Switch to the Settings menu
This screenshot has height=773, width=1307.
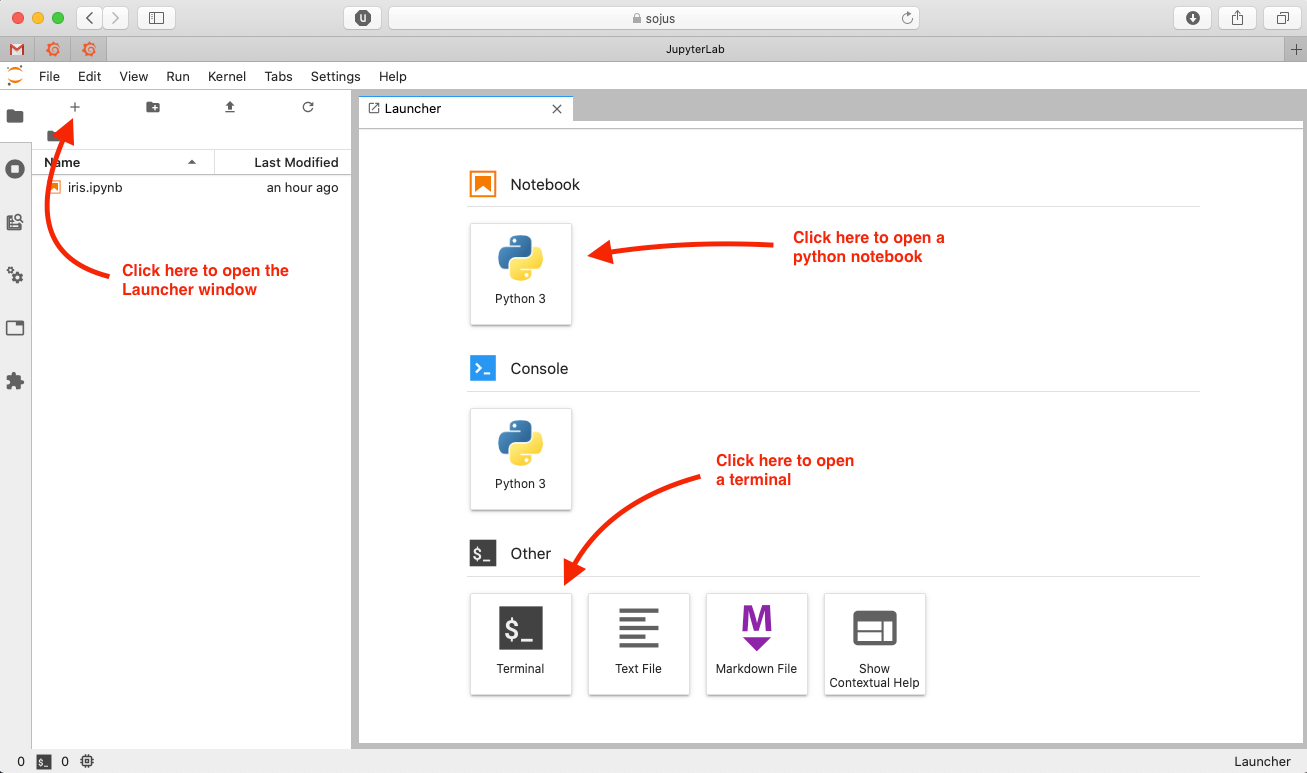tap(335, 76)
